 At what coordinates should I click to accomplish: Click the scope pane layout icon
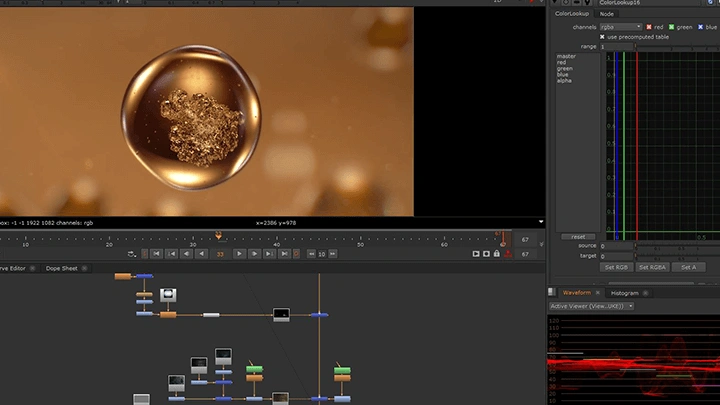point(552,292)
